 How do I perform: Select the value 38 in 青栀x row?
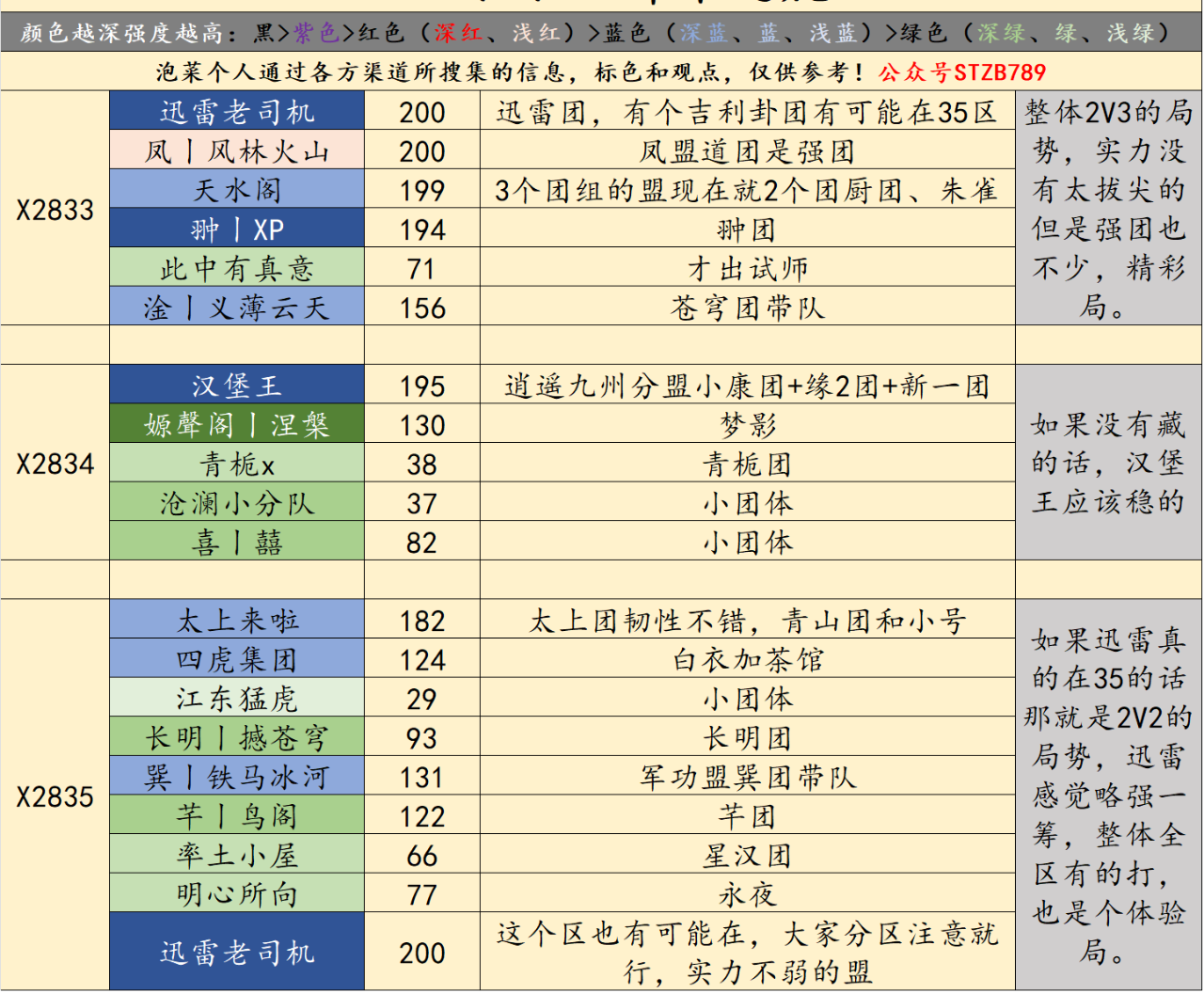click(422, 464)
